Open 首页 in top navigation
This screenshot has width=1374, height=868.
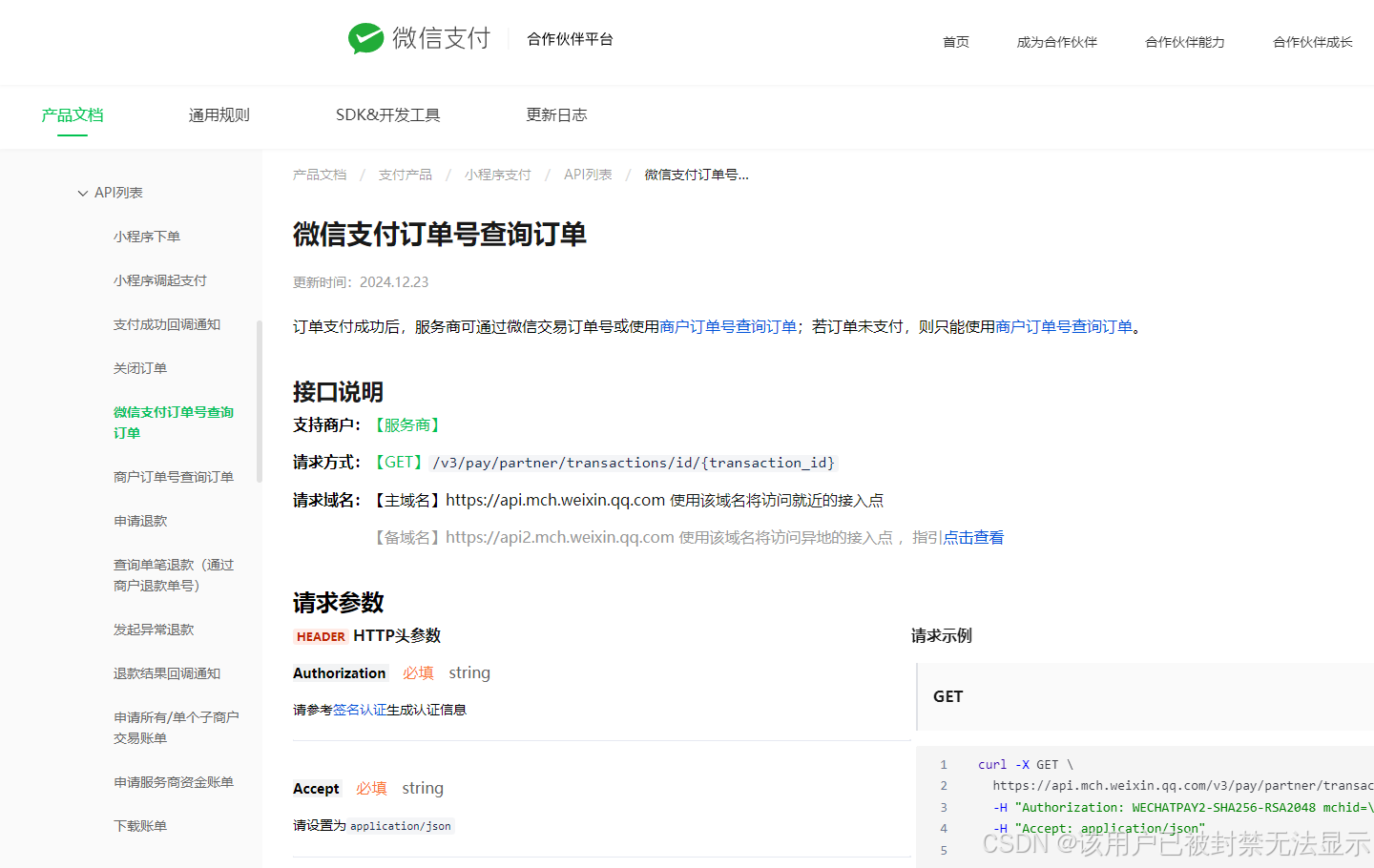tap(956, 42)
